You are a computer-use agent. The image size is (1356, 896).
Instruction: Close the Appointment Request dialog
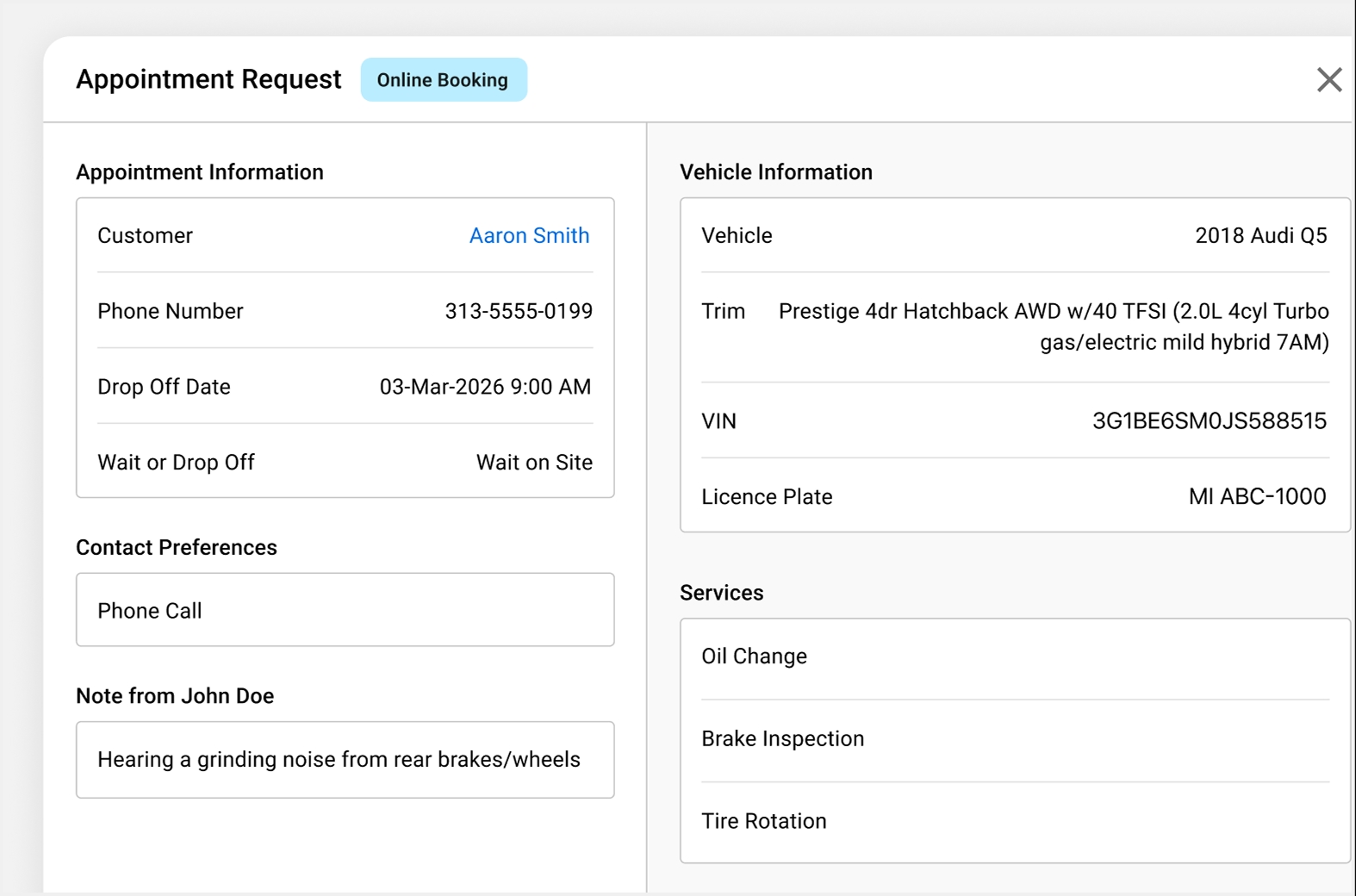tap(1329, 80)
